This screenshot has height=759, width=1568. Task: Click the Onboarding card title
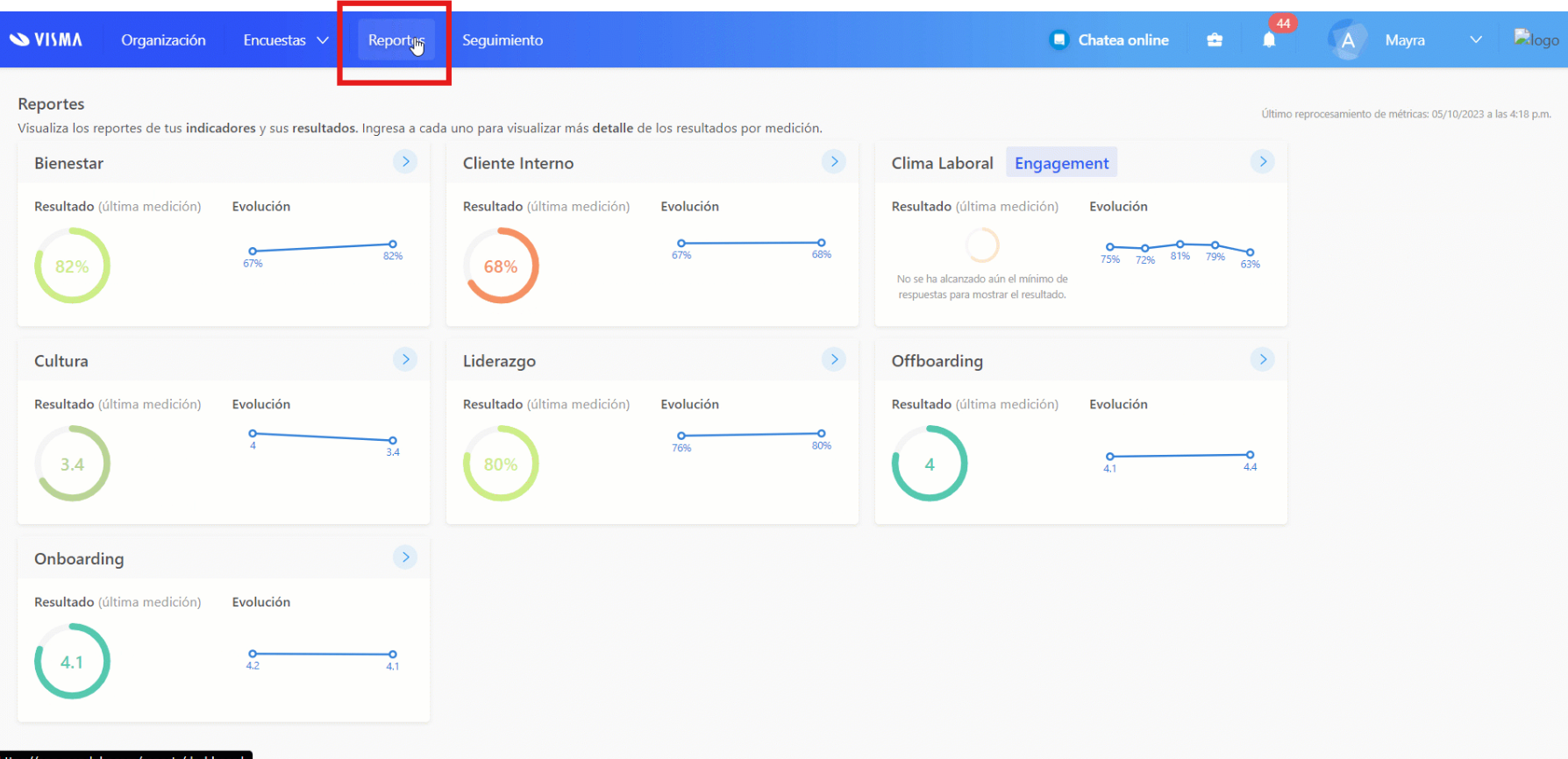(x=79, y=559)
